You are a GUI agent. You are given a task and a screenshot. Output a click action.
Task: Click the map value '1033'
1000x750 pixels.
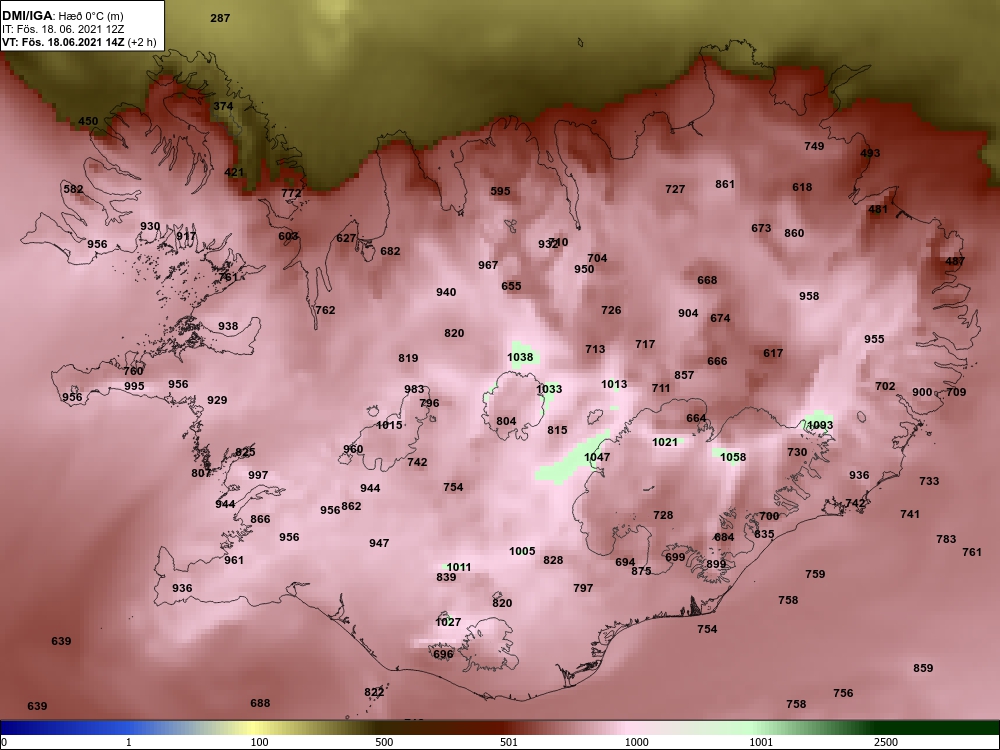tap(549, 389)
